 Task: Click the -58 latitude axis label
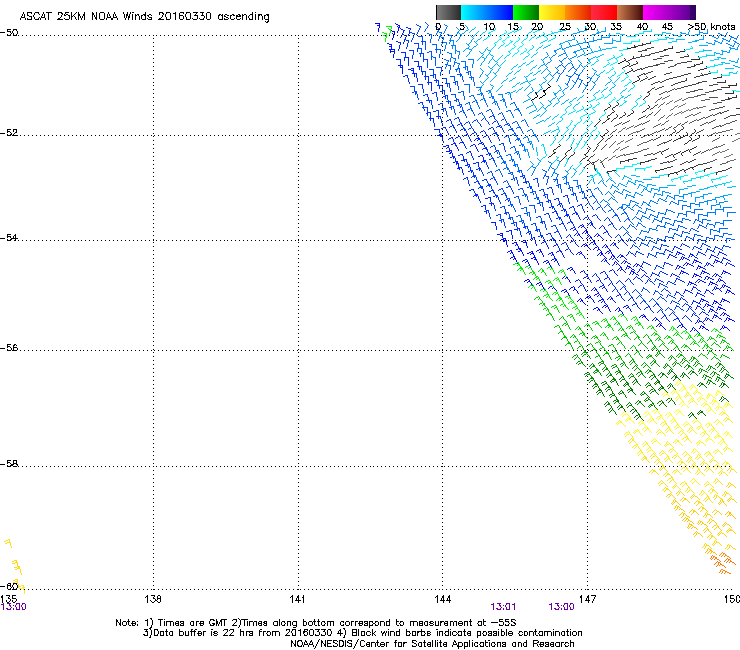click(x=9, y=464)
